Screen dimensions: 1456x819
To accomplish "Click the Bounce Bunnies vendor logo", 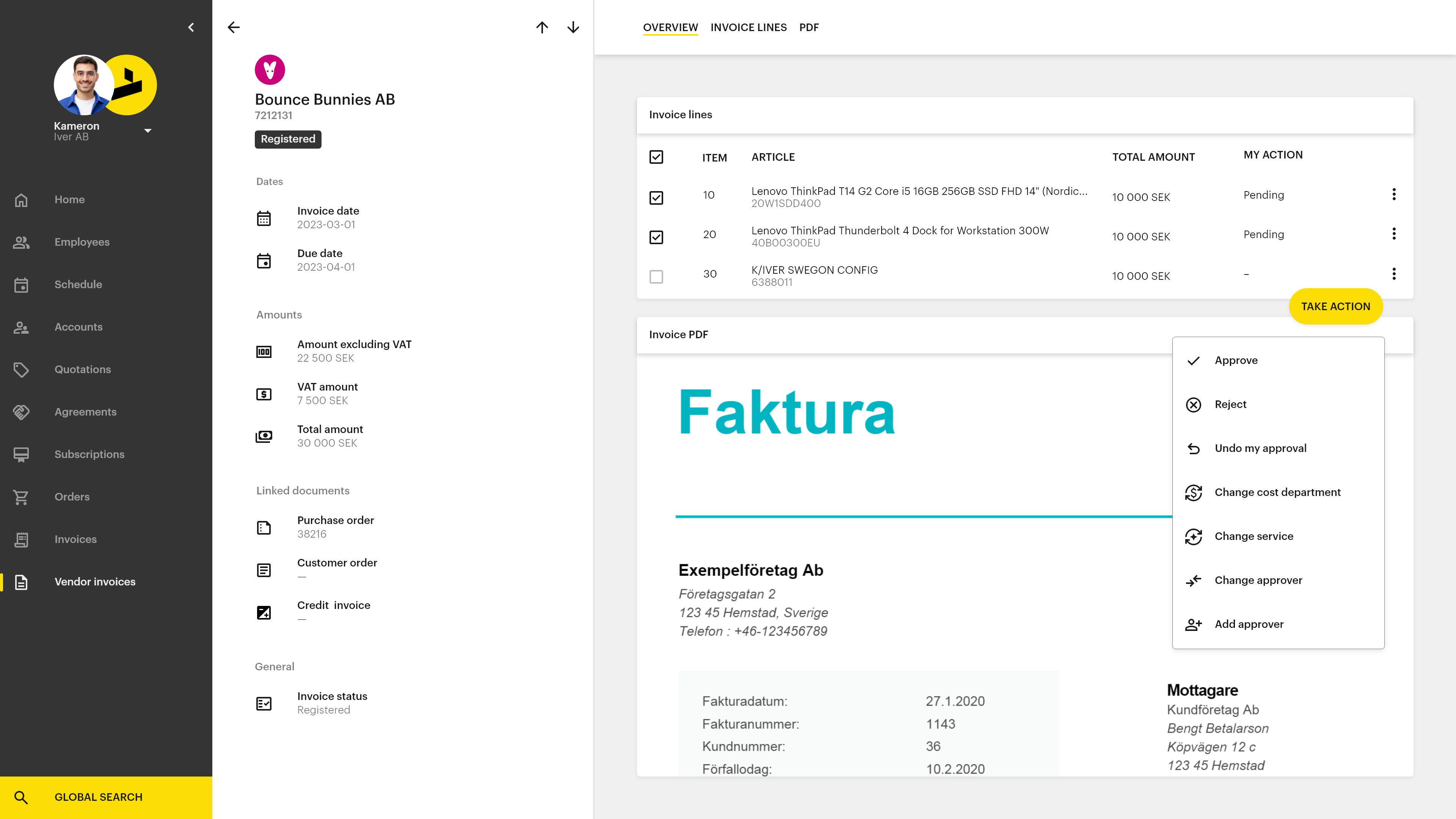I will [x=270, y=69].
